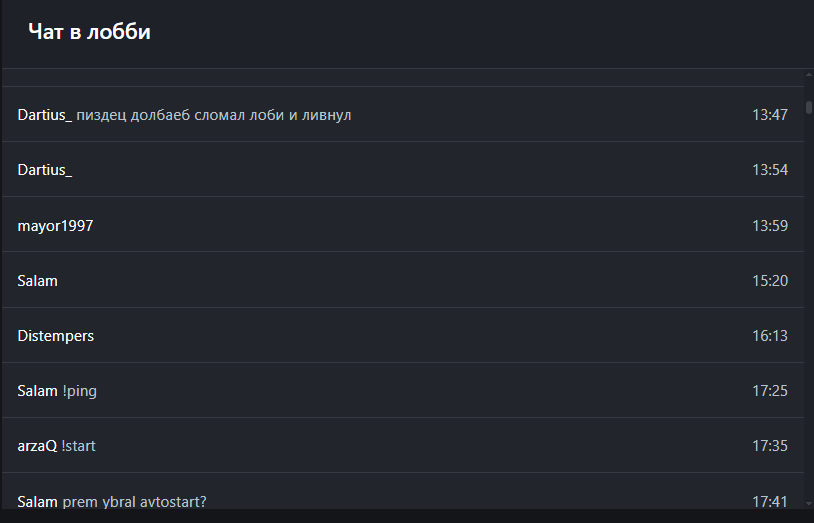The image size is (814, 523).
Task: Click the "!ping" message text
Action: [79, 391]
